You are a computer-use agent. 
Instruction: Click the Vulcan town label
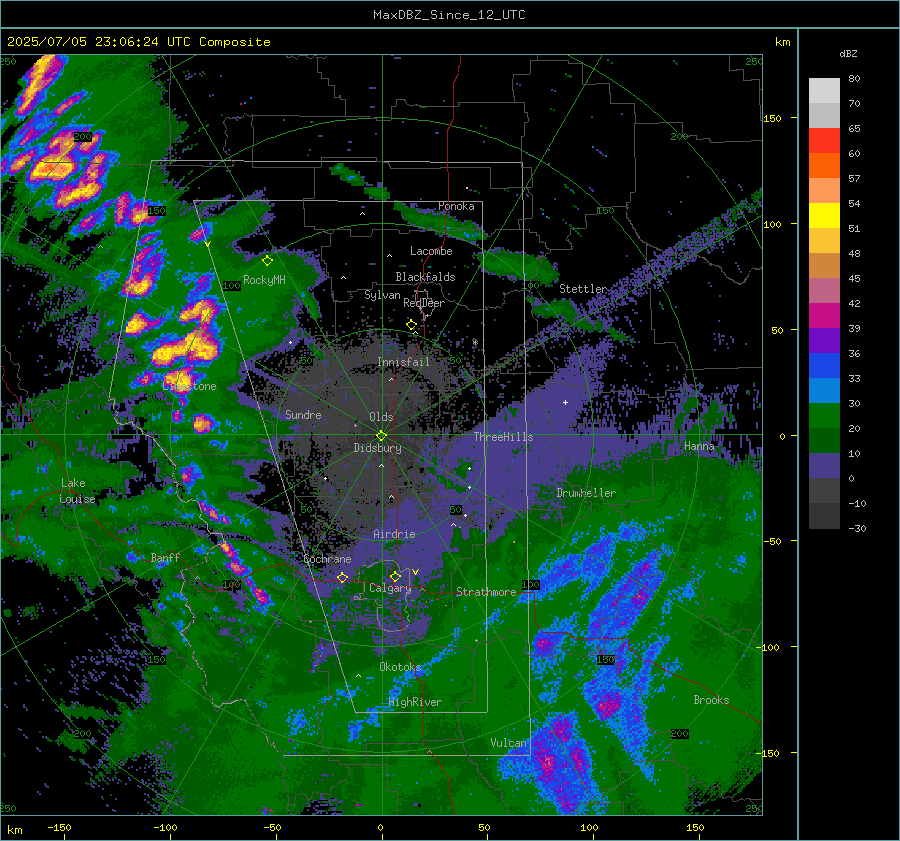[x=508, y=743]
